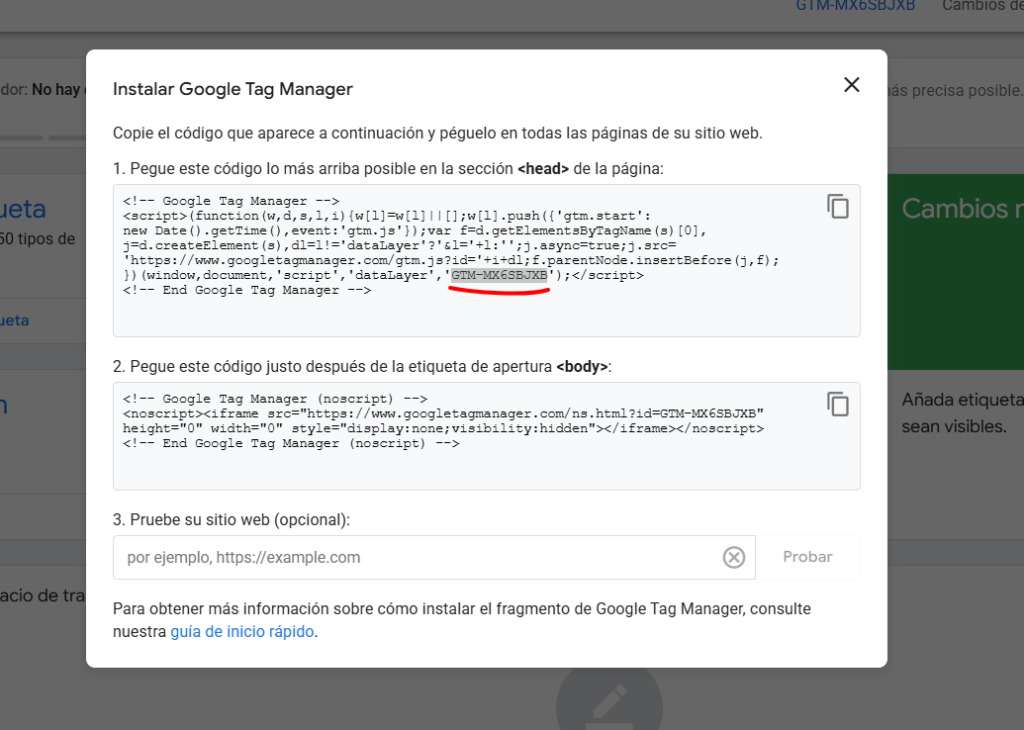Click the small blue 'ueta' link on left
Screen dimensions: 1024x730
[x=14, y=321]
